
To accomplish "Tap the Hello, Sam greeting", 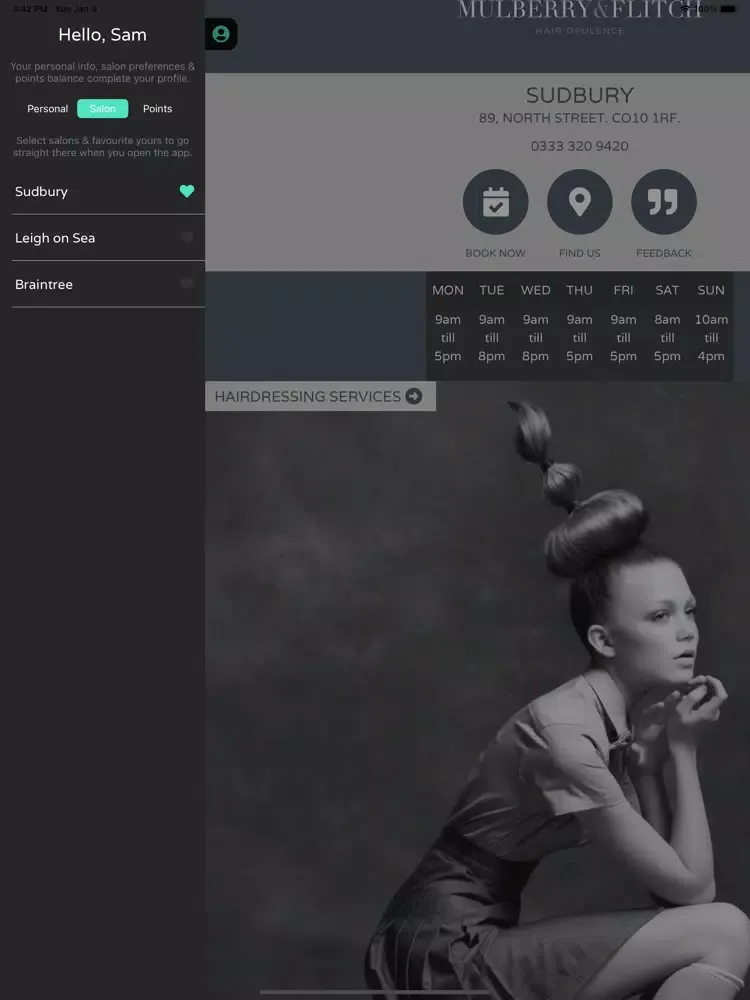I will [103, 34].
